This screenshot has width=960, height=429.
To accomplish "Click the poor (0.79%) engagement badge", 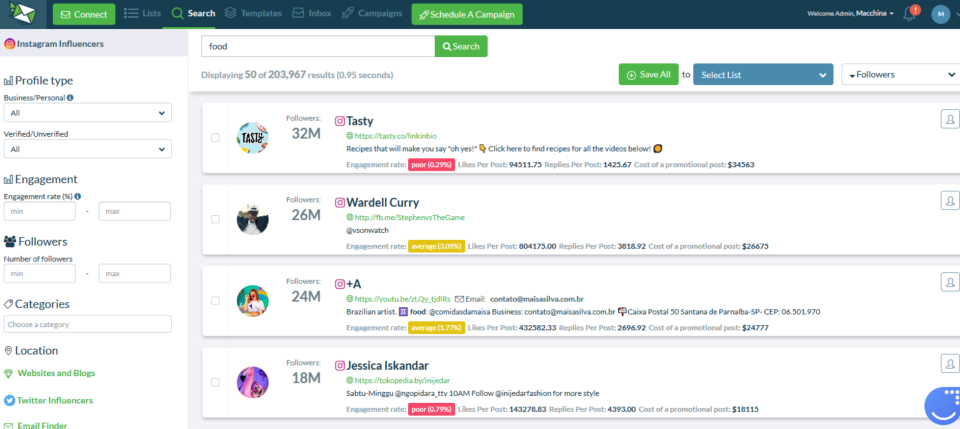I will (x=432, y=409).
